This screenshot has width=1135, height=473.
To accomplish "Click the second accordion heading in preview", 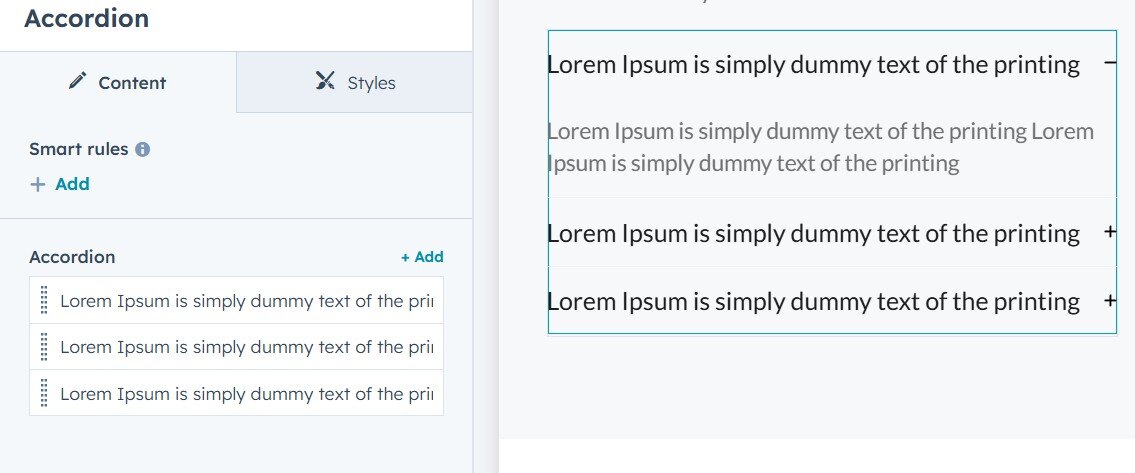I will click(x=813, y=233).
